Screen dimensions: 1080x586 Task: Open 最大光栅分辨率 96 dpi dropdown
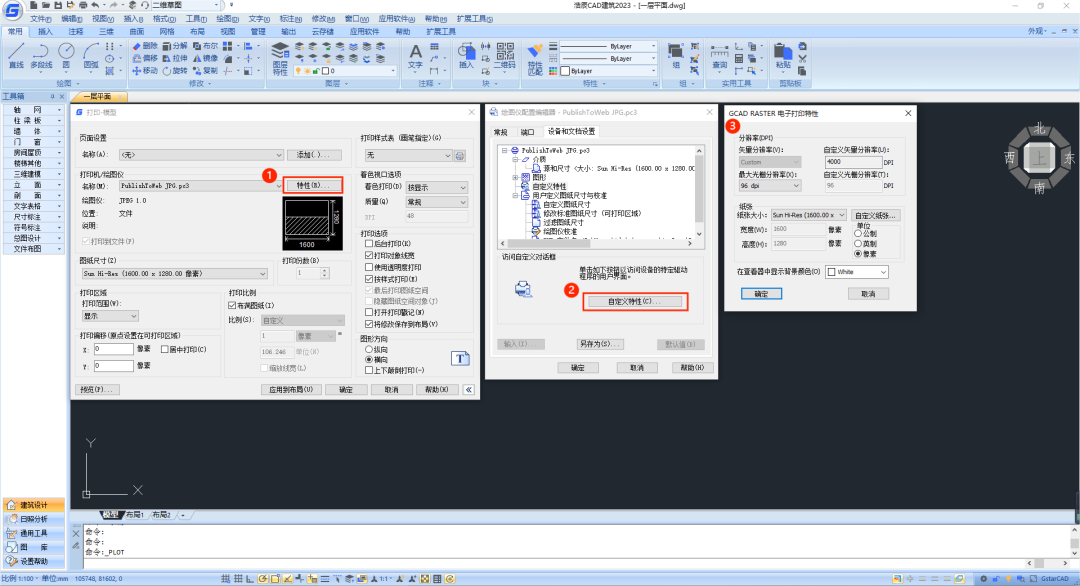click(769, 186)
